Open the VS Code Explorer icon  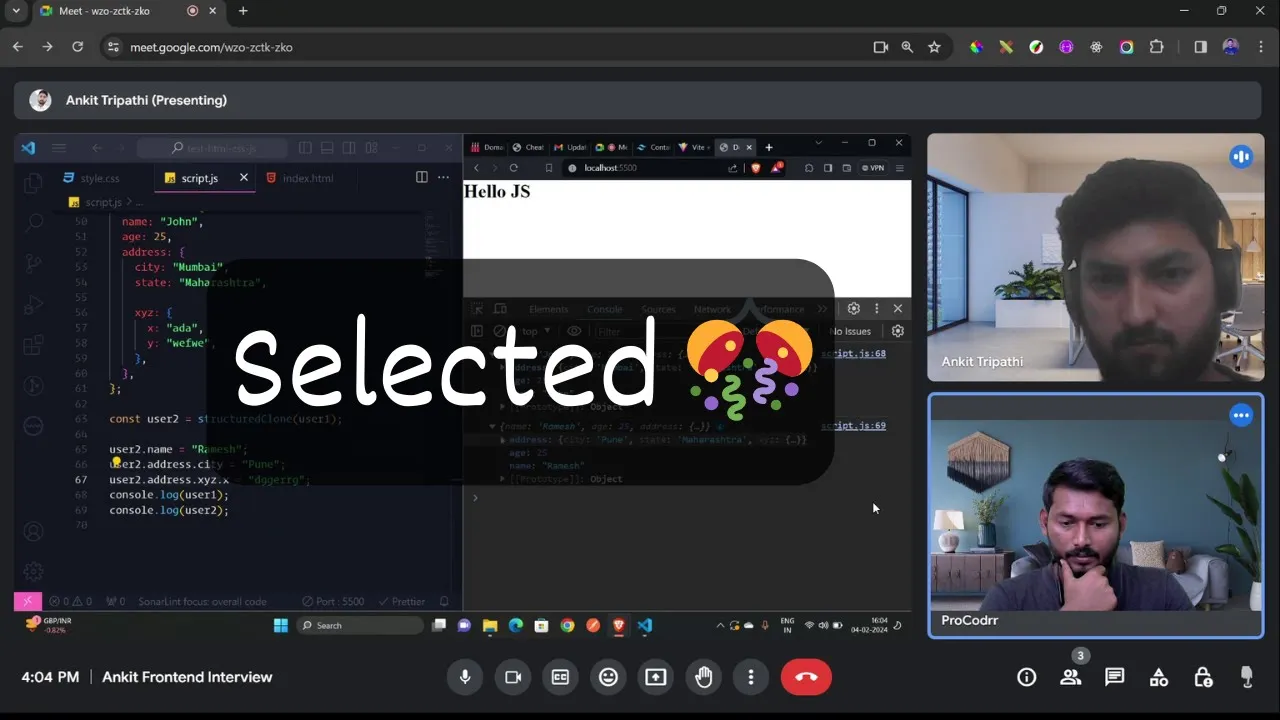click(x=33, y=183)
